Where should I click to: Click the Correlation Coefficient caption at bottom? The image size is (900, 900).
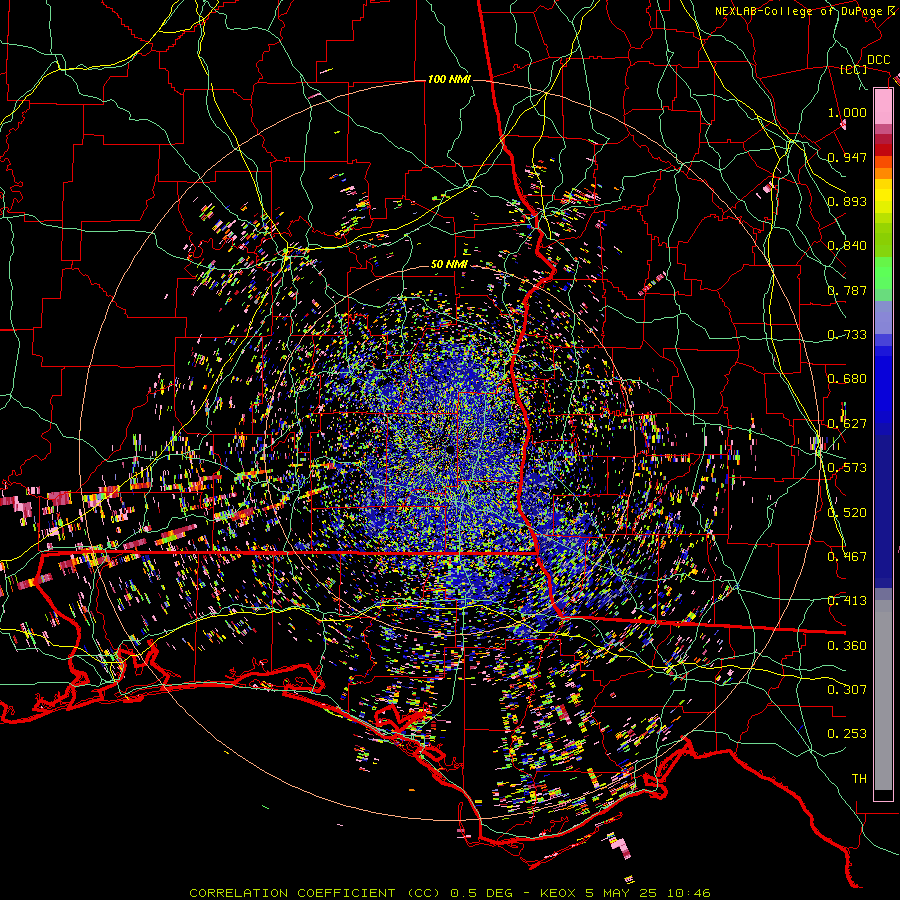click(450, 893)
